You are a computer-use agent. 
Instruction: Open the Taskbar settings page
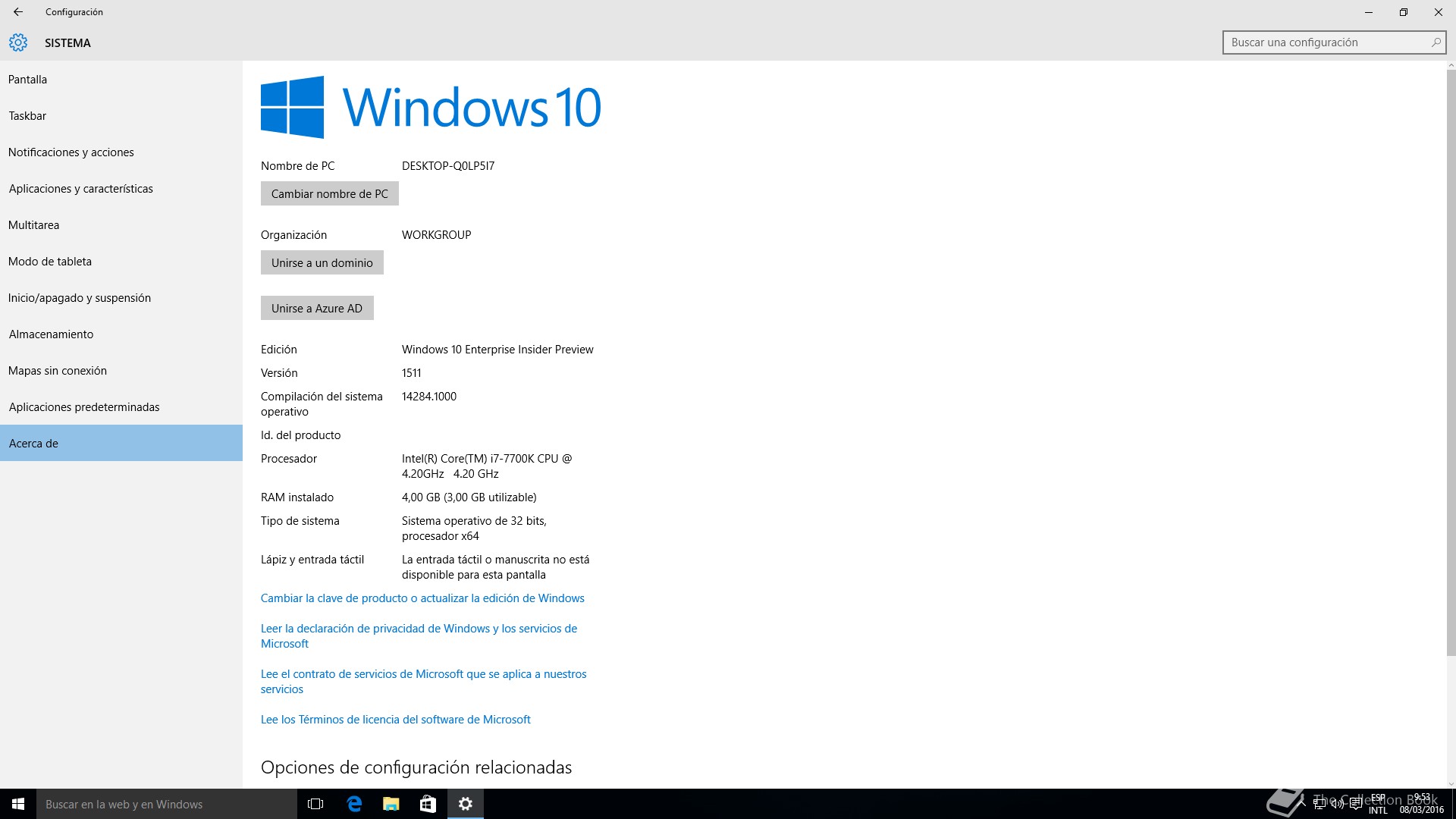tap(121, 116)
